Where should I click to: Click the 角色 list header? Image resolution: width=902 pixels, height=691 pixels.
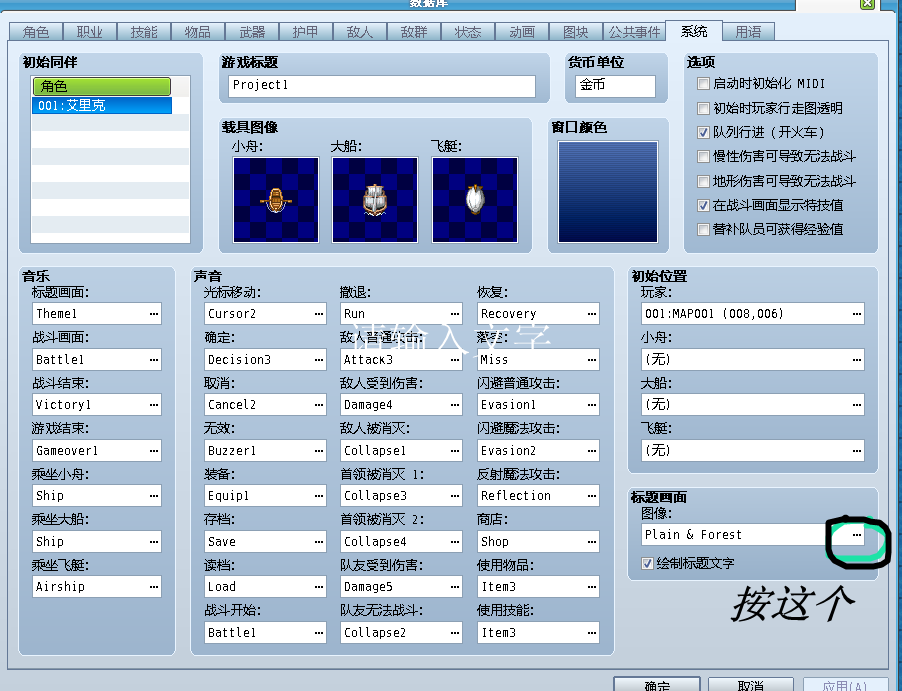(x=102, y=86)
